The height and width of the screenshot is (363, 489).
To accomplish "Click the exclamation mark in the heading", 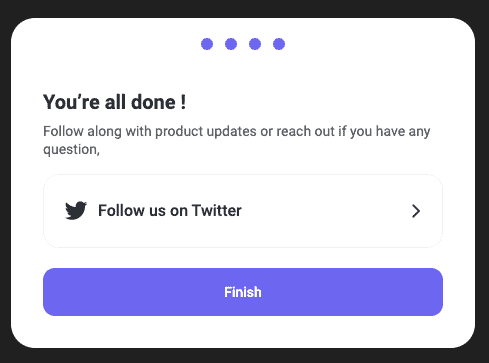I will (183, 102).
